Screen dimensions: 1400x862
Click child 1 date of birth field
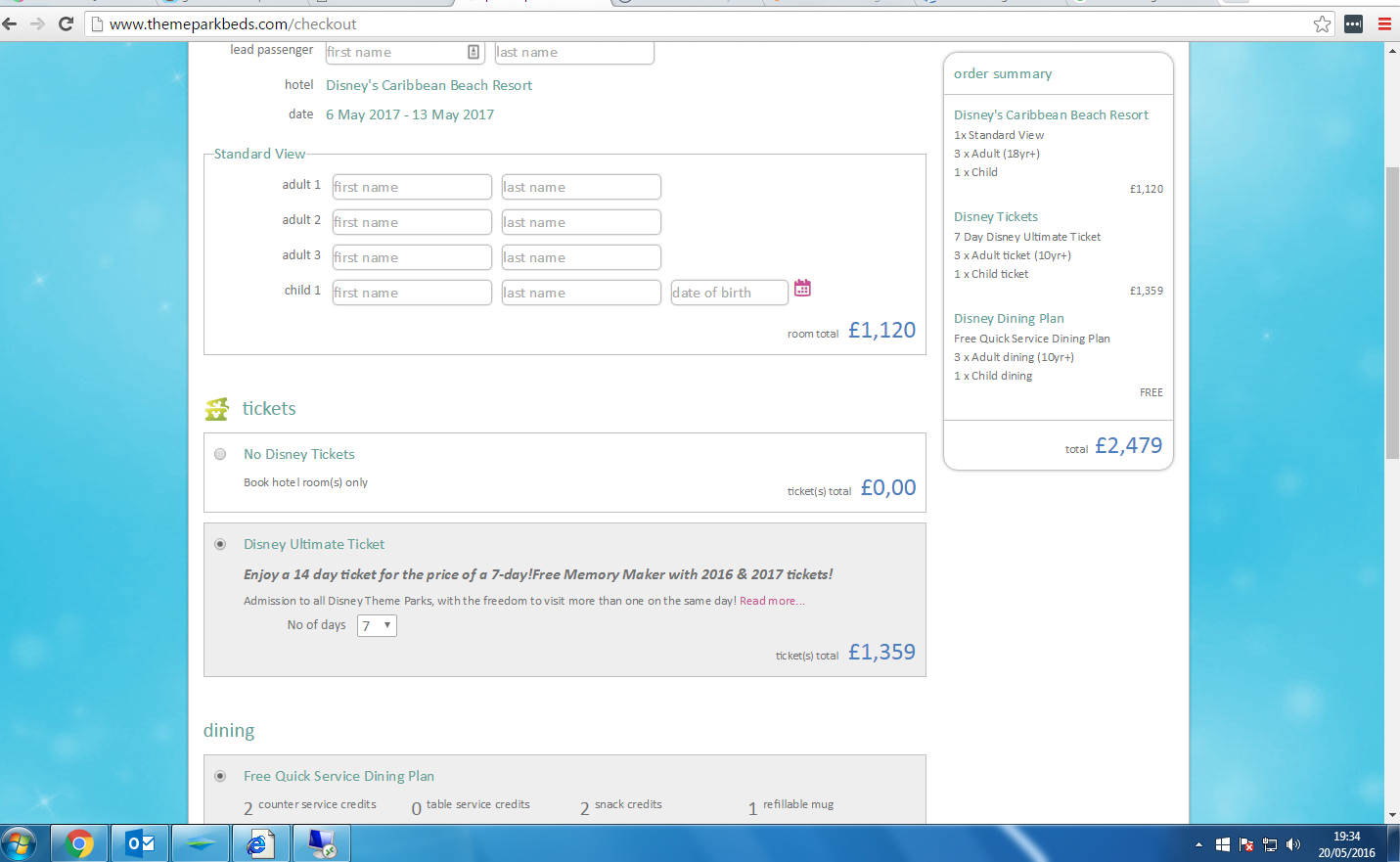pyautogui.click(x=730, y=293)
